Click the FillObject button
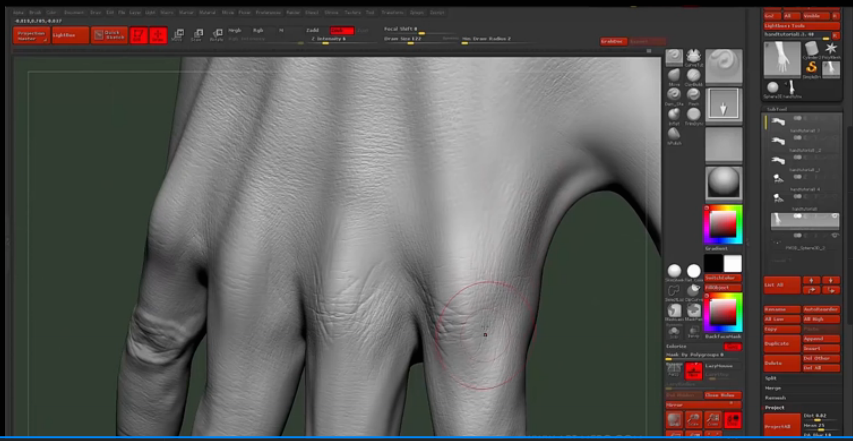The width and height of the screenshot is (853, 441). pos(723,288)
